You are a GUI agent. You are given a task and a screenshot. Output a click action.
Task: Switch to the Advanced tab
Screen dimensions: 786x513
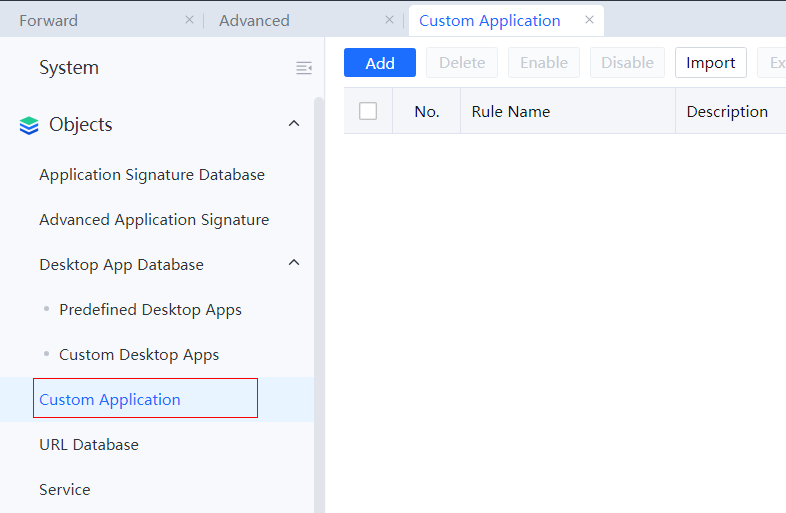pos(254,21)
